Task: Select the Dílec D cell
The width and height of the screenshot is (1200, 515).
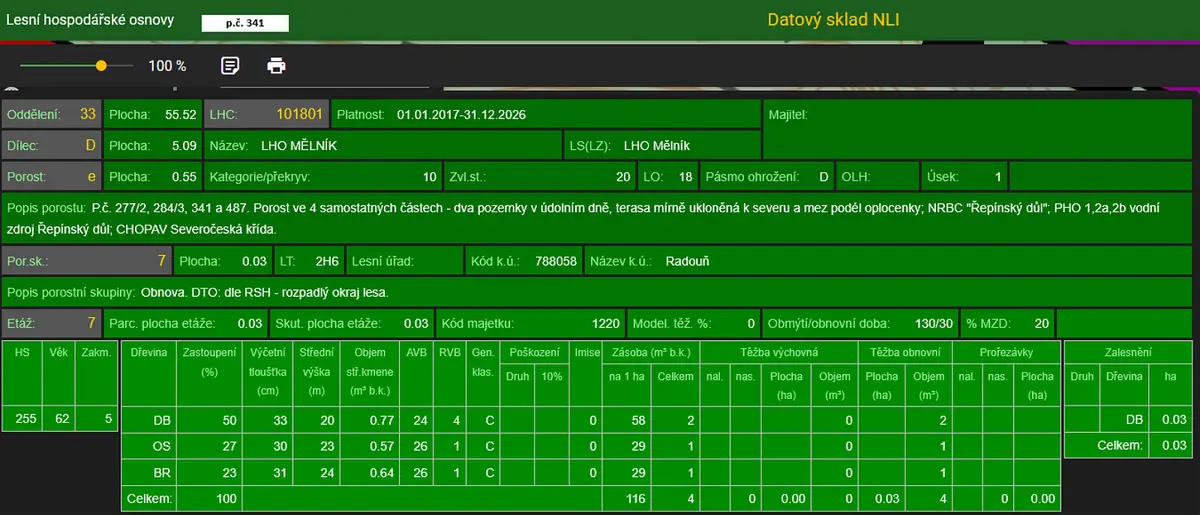Action: tap(51, 146)
